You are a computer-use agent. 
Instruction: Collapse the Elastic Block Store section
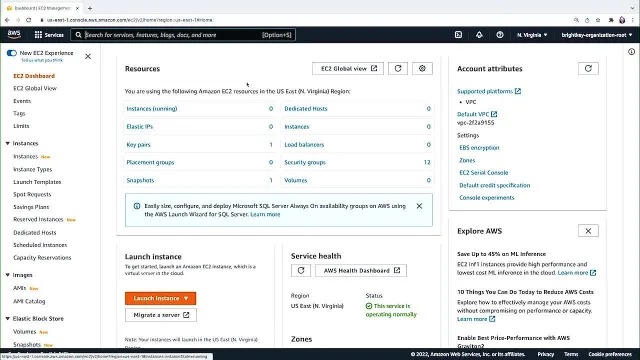tap(8, 318)
